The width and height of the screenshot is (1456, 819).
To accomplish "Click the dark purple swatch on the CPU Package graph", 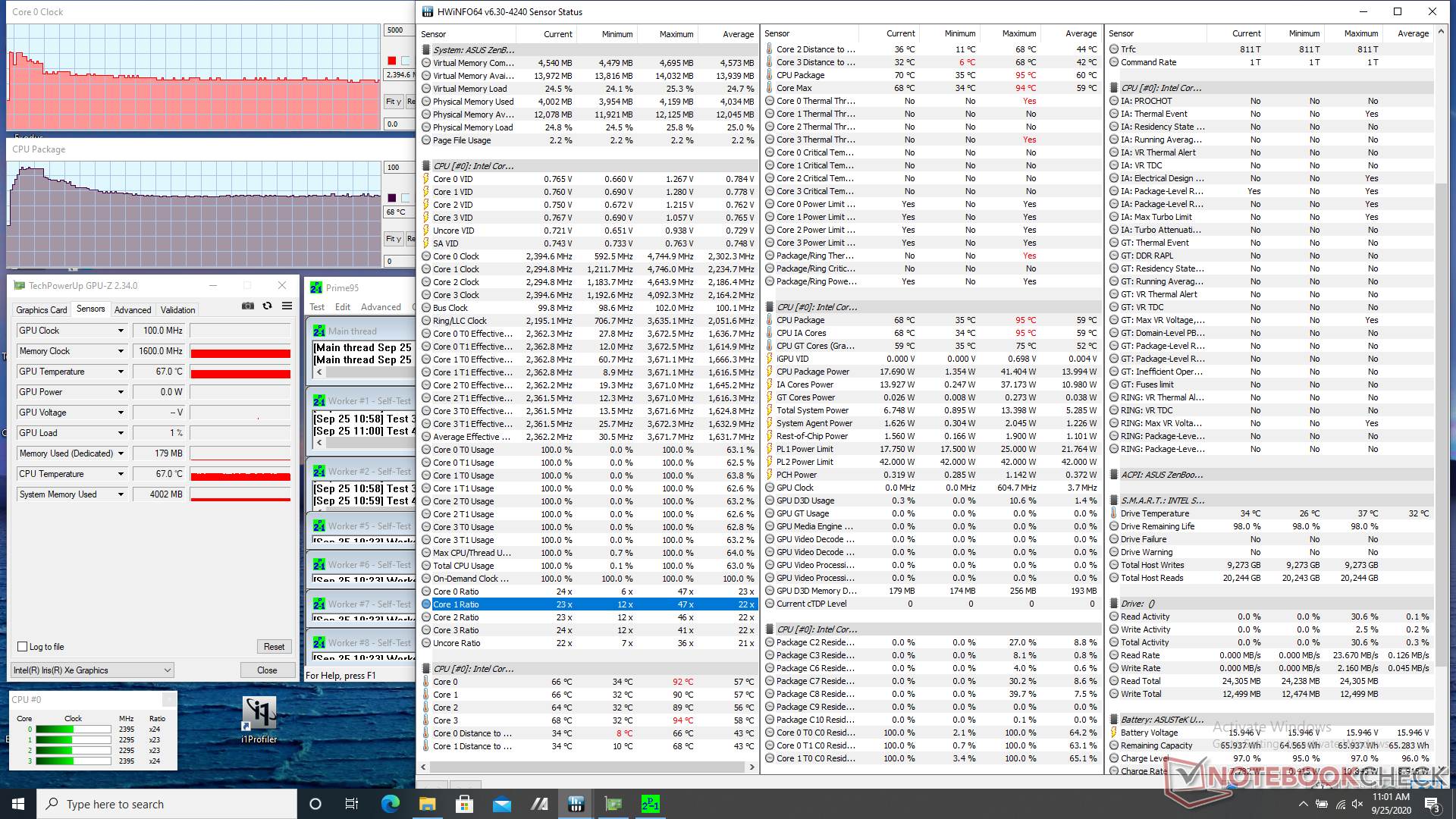I will pyautogui.click(x=391, y=198).
